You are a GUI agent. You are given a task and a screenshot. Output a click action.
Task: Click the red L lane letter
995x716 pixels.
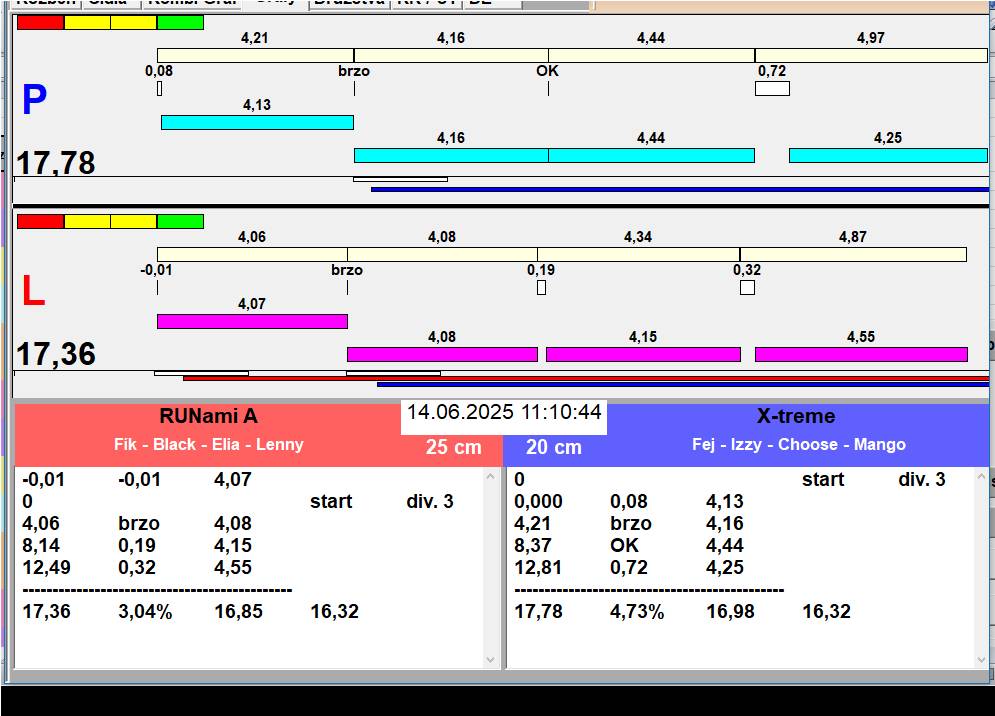(33, 291)
